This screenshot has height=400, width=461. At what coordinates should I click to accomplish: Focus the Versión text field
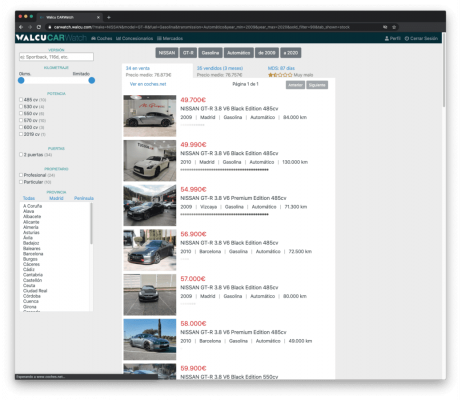tap(56, 57)
